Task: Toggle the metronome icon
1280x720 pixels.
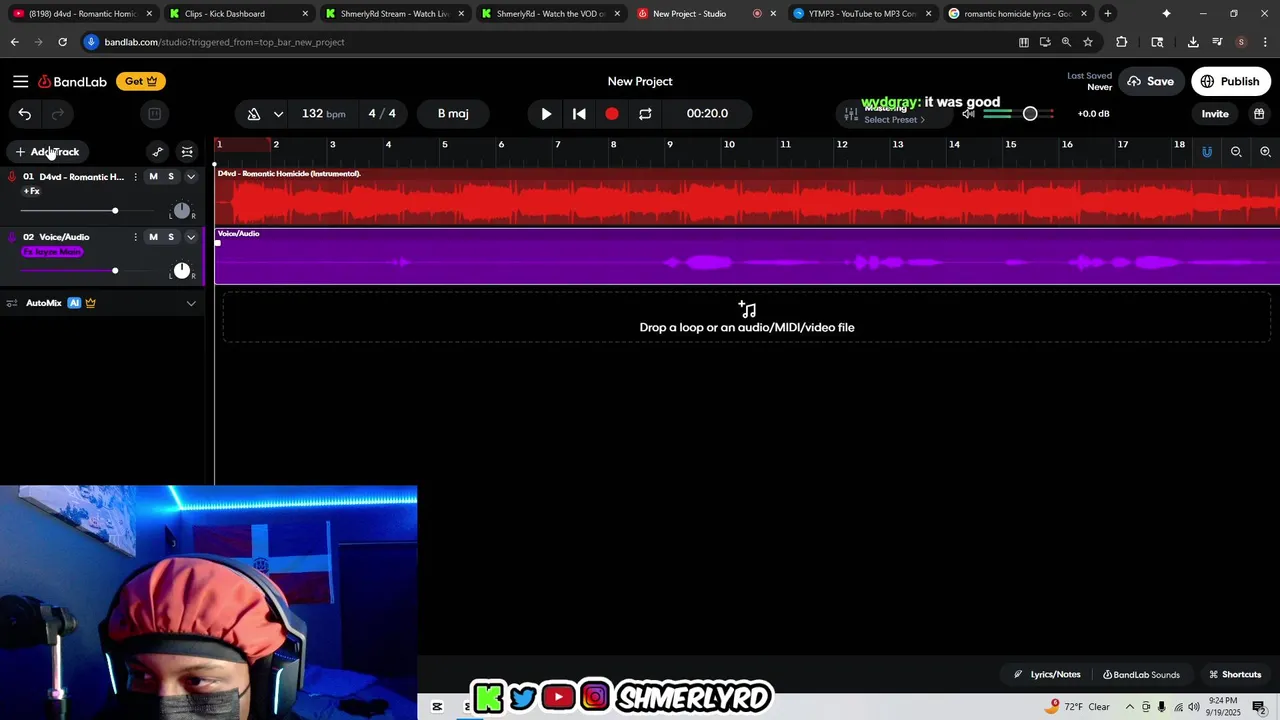Action: pos(254,114)
